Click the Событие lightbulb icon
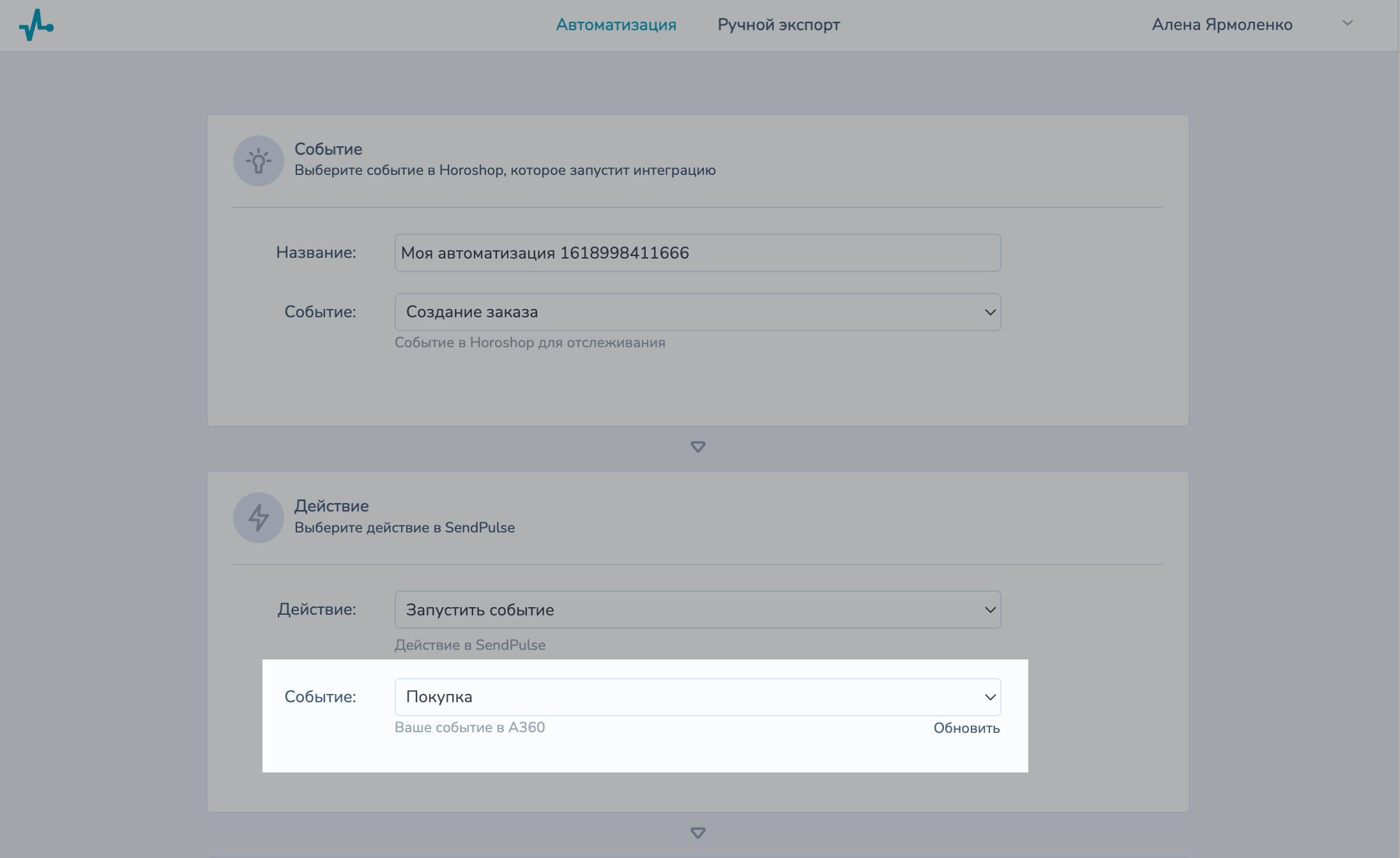This screenshot has height=858, width=1400. click(259, 161)
